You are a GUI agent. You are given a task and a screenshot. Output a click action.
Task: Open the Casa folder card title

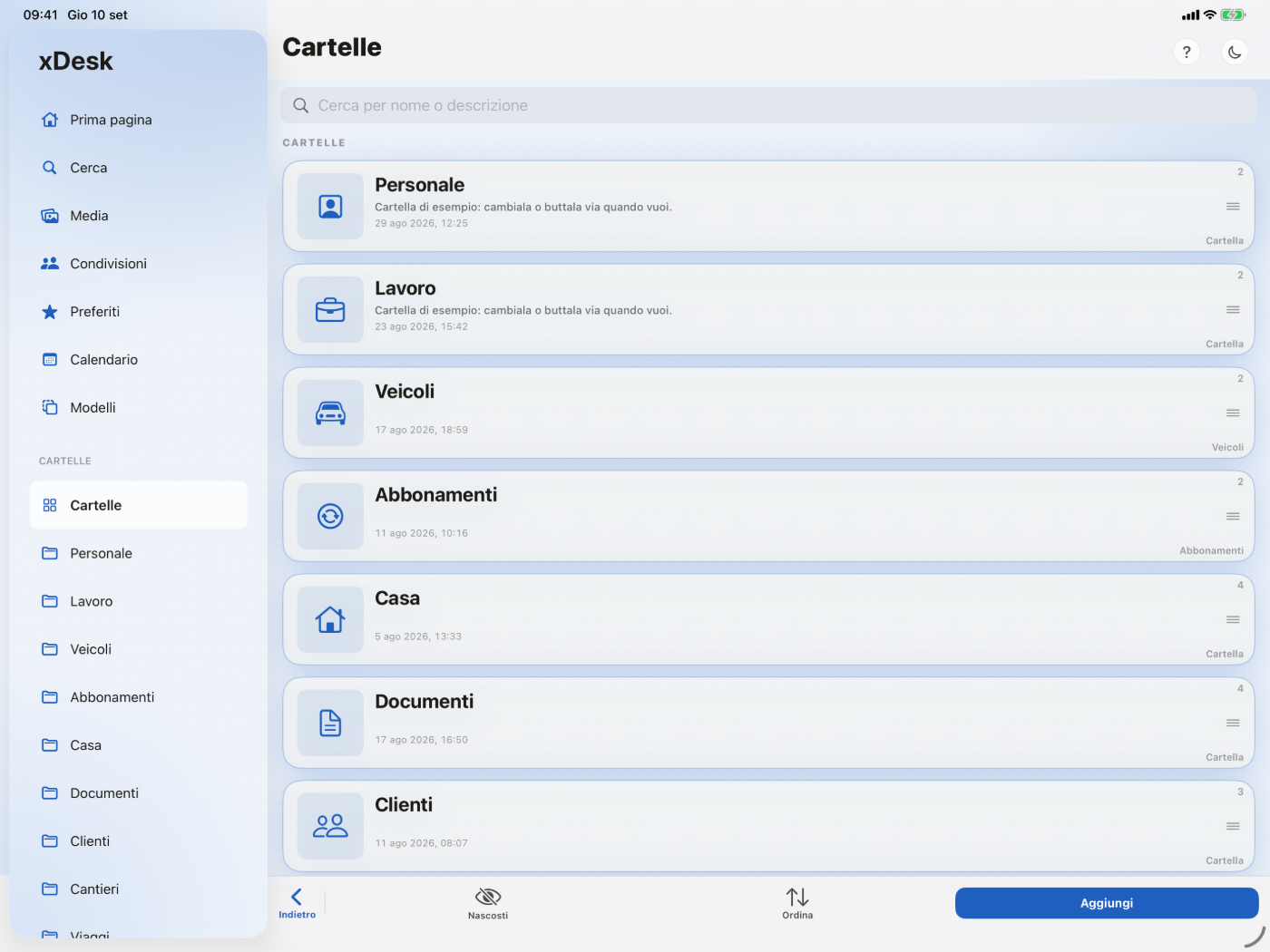[397, 598]
